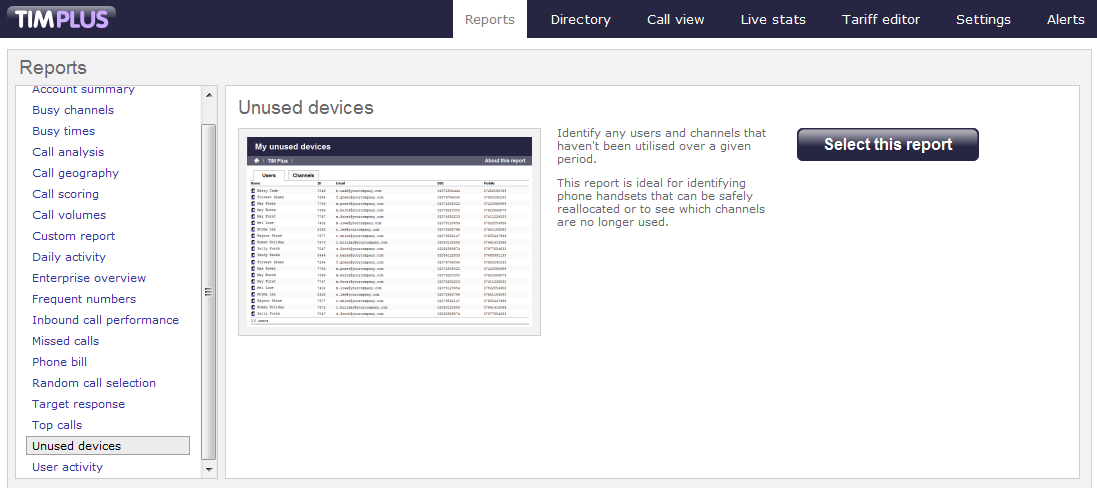Select the Enterprise overview report
This screenshot has height=496, width=1097.
(x=89, y=278)
